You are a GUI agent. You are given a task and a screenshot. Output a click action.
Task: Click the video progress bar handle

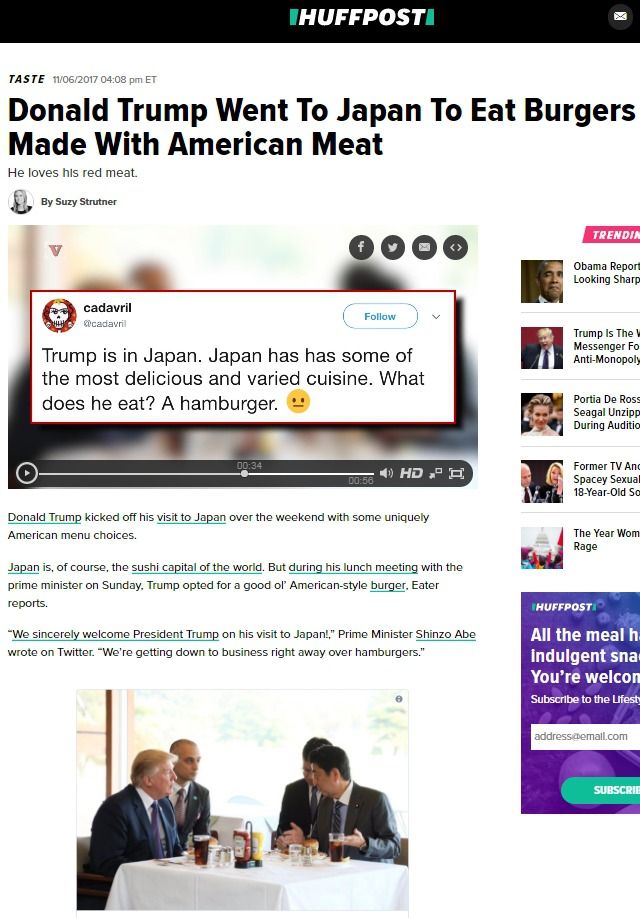pyautogui.click(x=244, y=474)
